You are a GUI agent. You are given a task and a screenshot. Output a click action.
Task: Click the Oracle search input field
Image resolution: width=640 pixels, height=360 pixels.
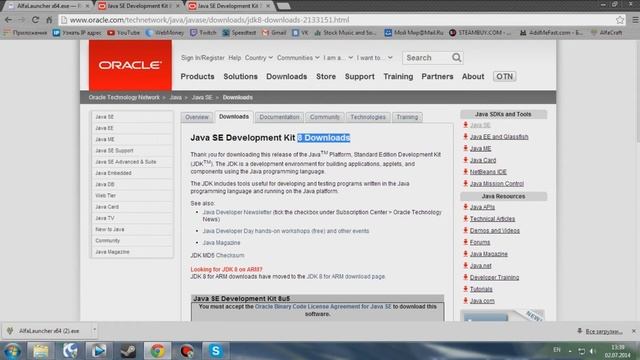pos(427,58)
